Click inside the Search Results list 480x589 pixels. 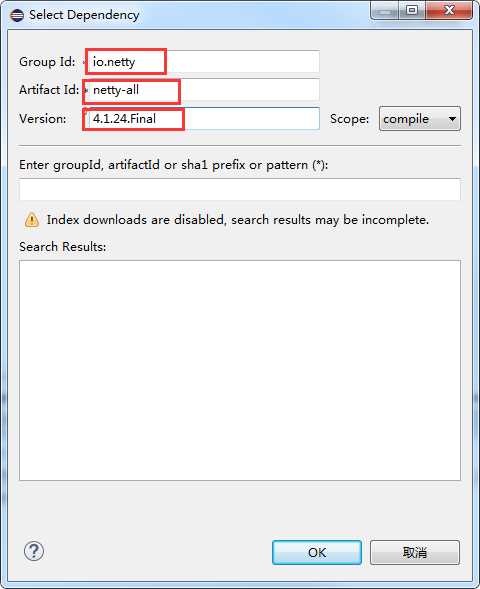(x=240, y=370)
